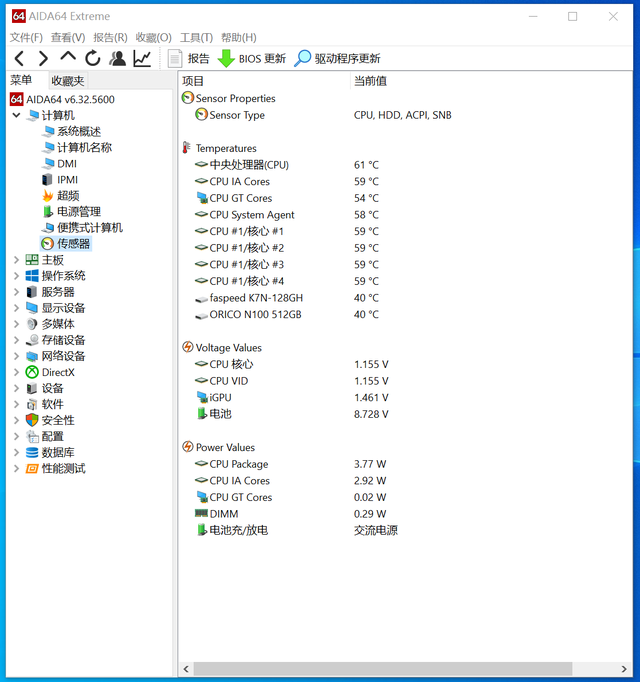
Task: Switch to the 菜单 tab
Action: pos(21,80)
